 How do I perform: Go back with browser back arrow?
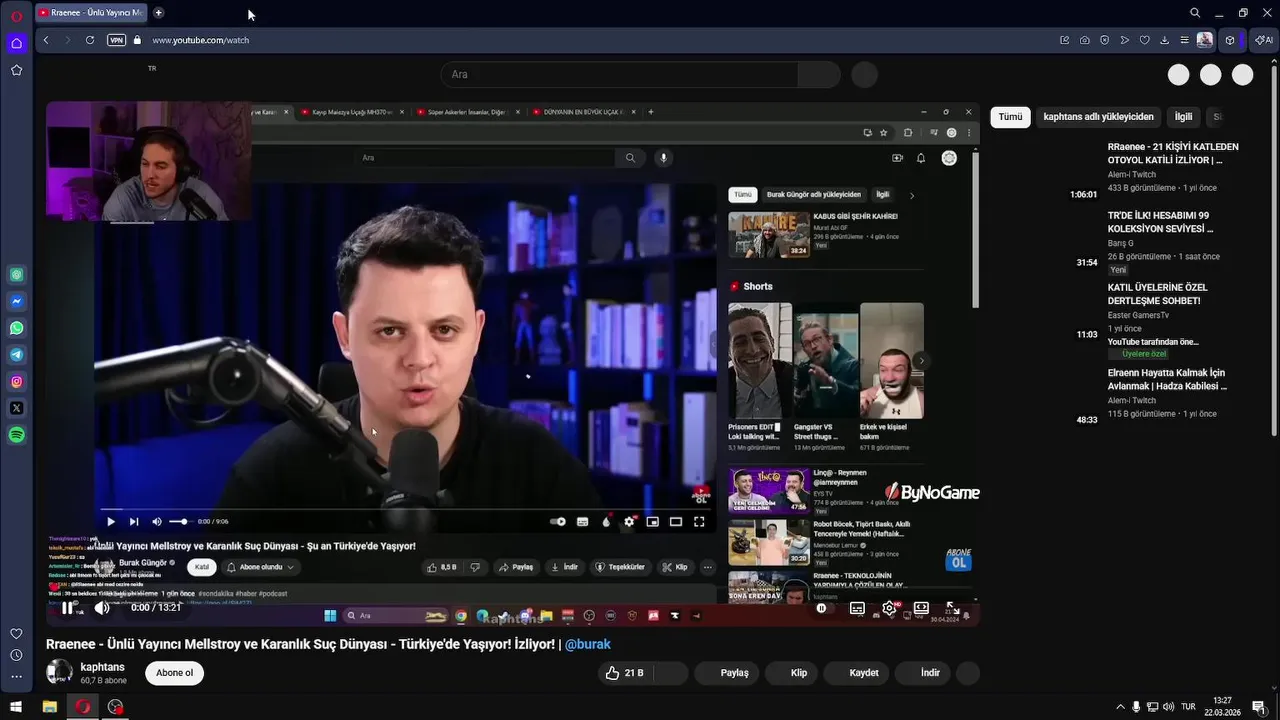(x=46, y=40)
